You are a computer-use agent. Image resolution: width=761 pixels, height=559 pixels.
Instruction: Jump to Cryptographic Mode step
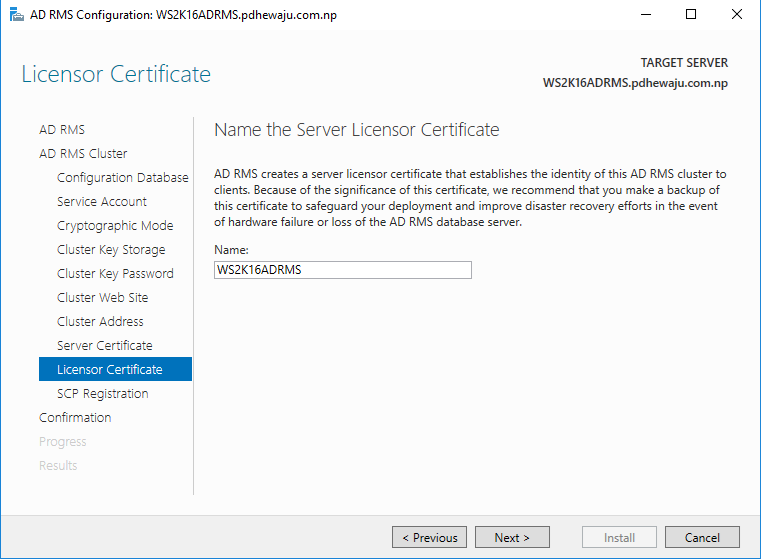pyautogui.click(x=115, y=226)
